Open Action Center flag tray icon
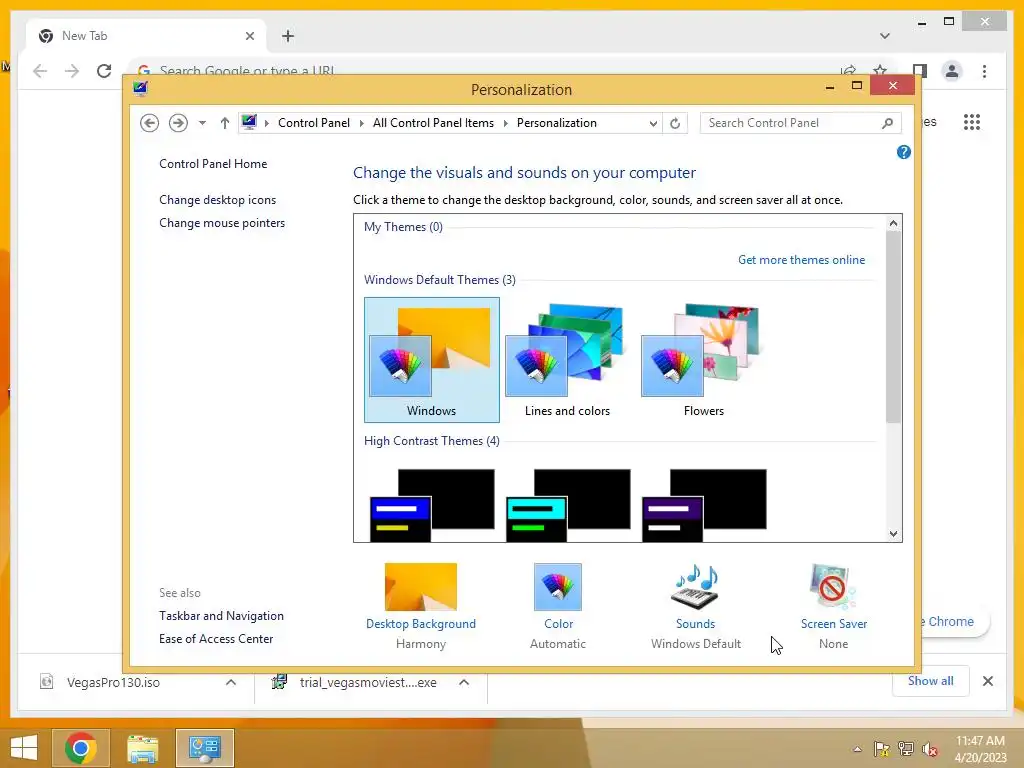This screenshot has width=1024, height=768. click(x=882, y=749)
